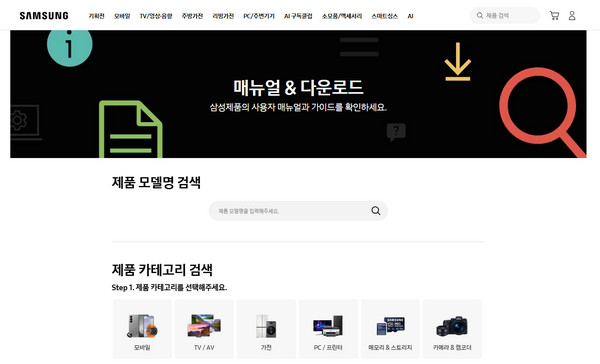Select the 모바일 category card
This screenshot has height=364, width=600.
[x=142, y=329]
